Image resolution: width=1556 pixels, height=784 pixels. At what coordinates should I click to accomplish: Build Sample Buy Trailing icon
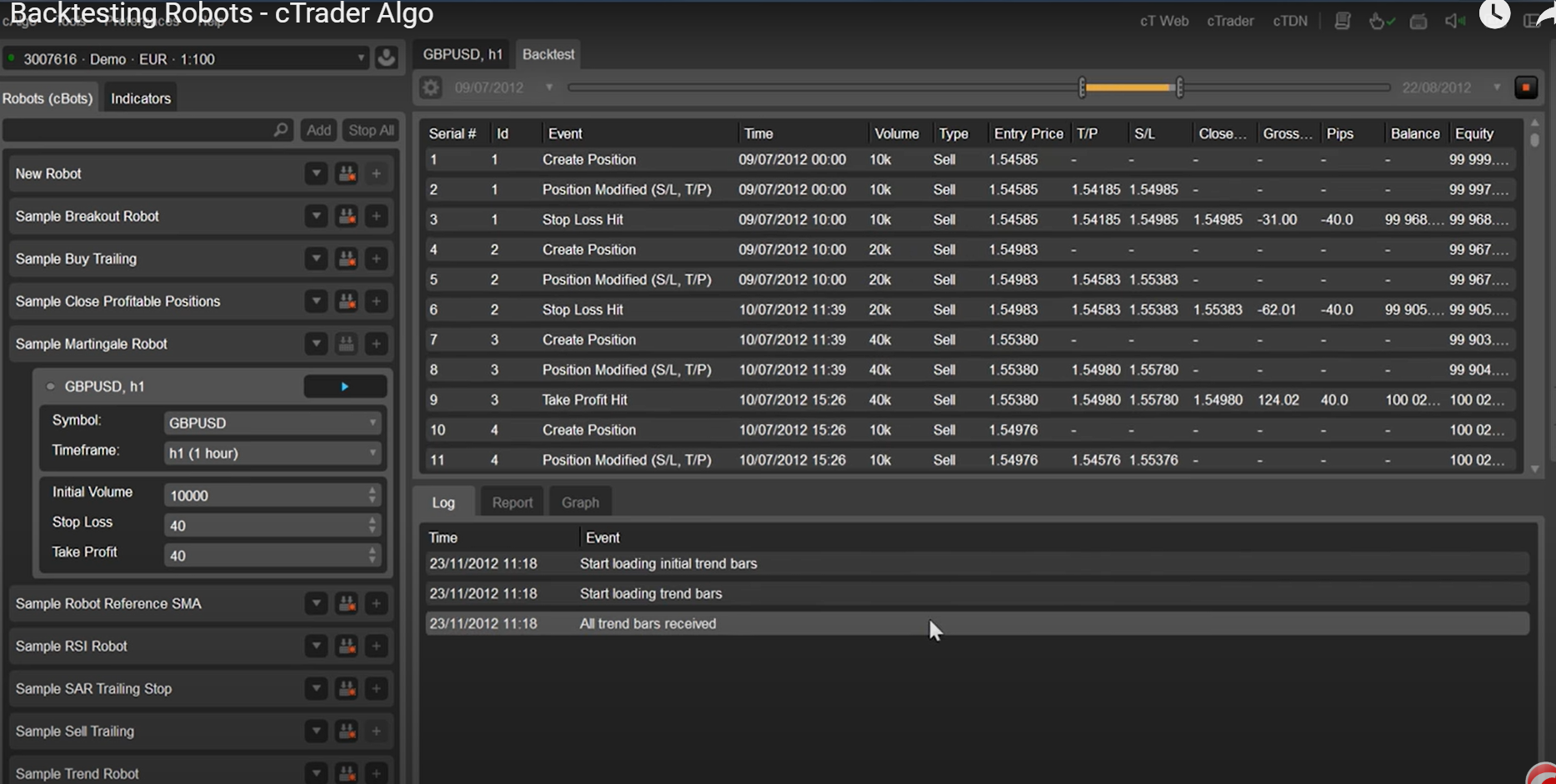click(x=347, y=258)
